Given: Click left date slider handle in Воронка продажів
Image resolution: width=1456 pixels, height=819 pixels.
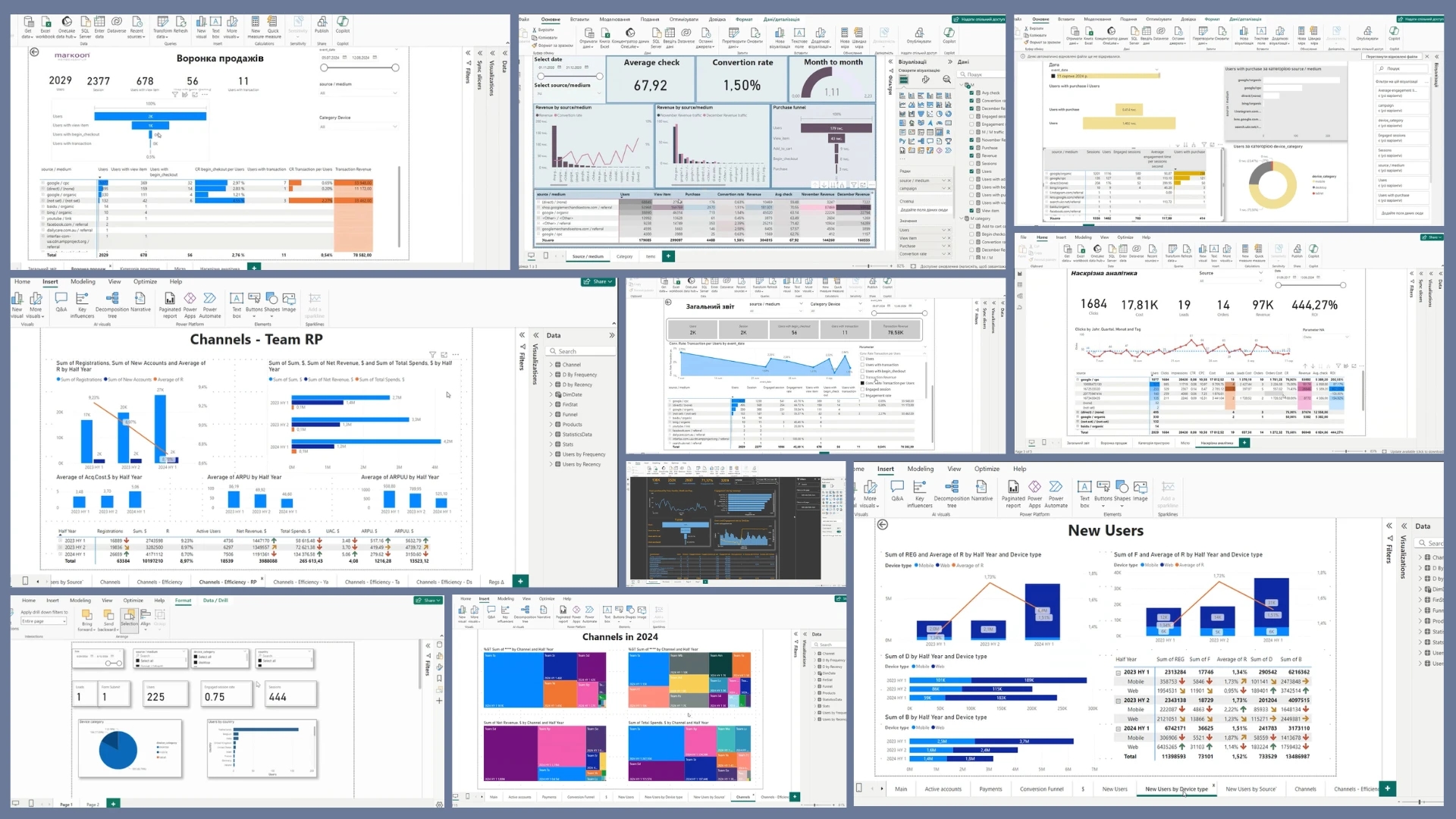Looking at the screenshot, I should coord(325,67).
